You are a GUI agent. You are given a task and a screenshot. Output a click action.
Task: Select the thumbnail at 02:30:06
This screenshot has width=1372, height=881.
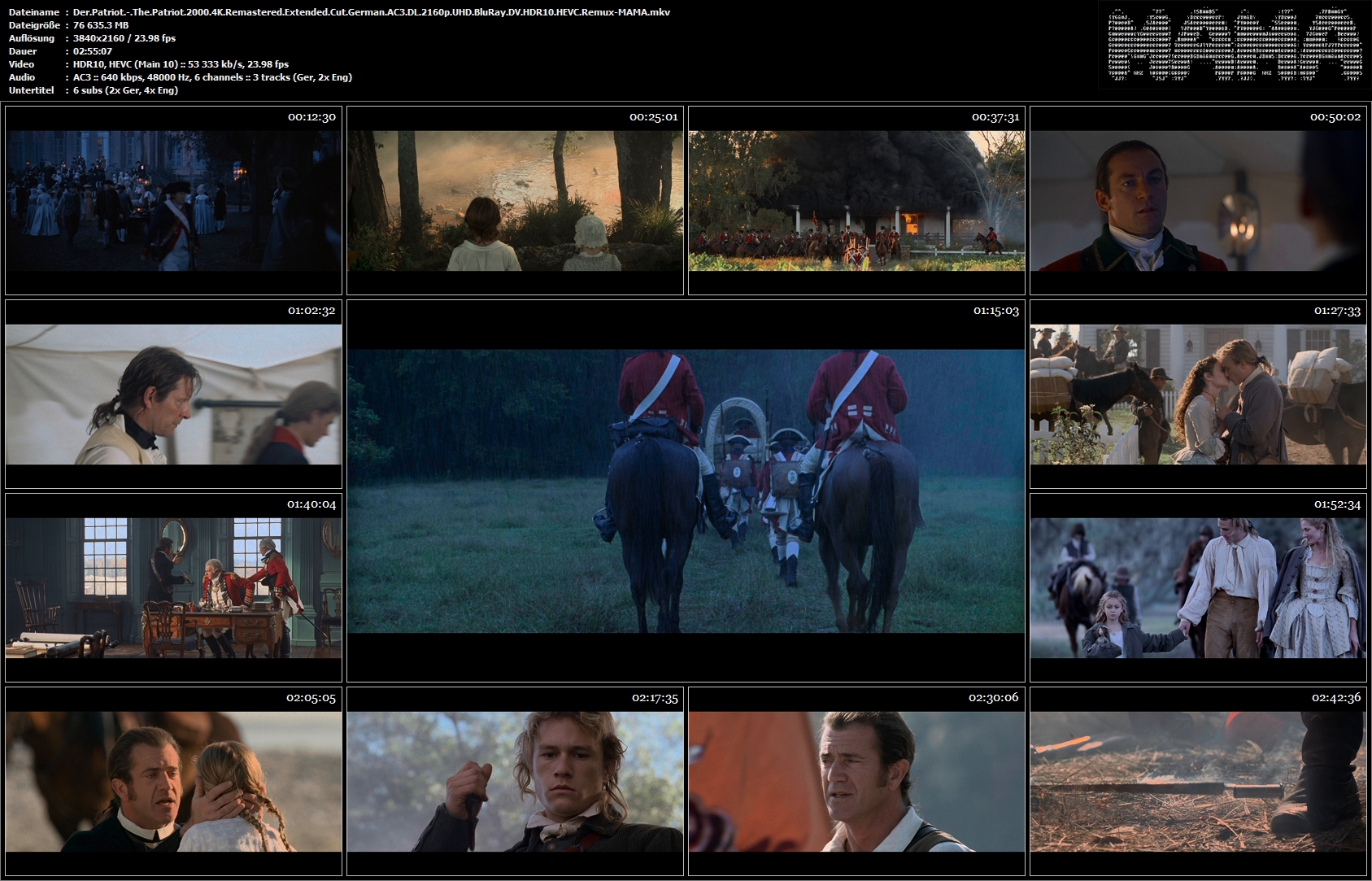coord(856,781)
